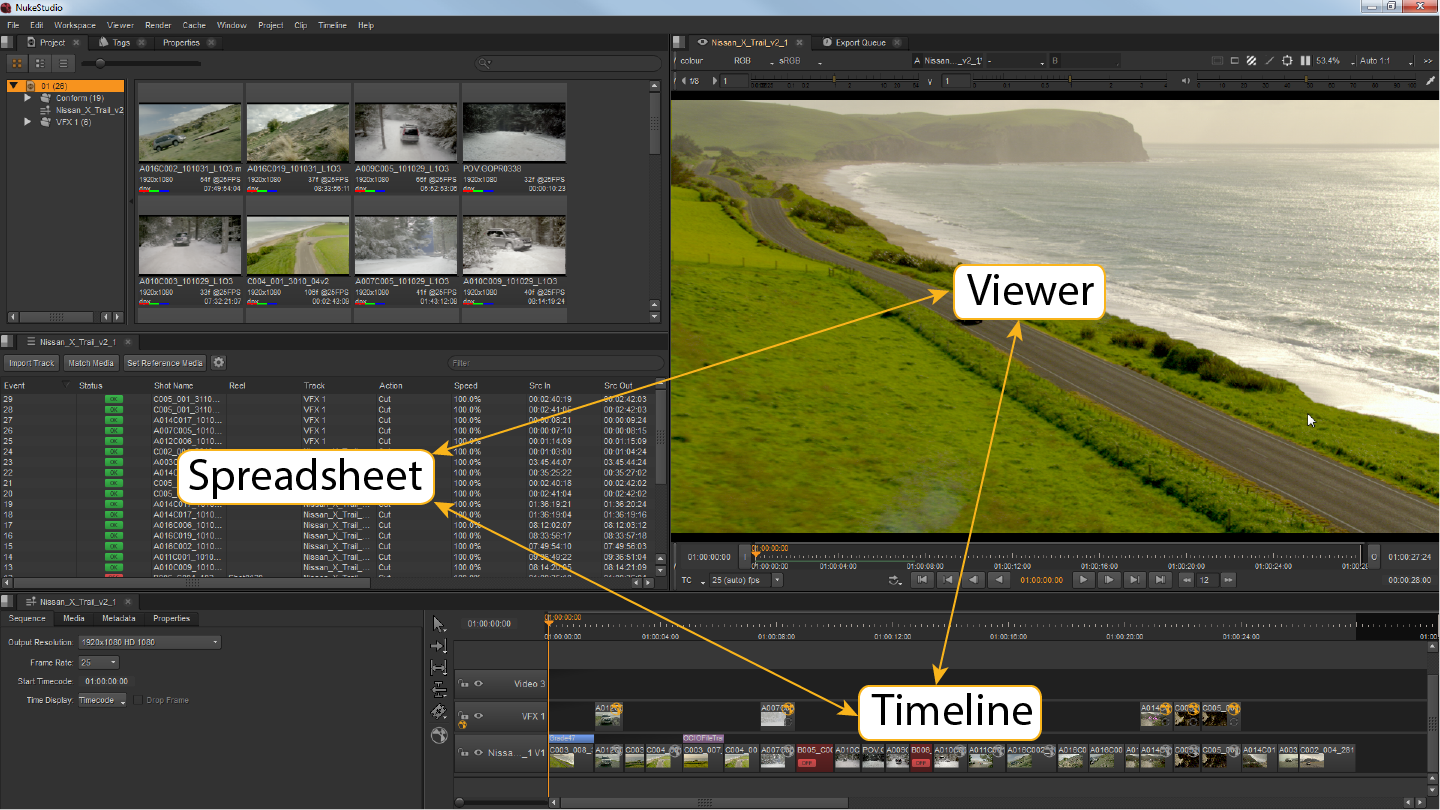Viewport: 1440px width, 810px height.
Task: Adjust the project bin thumbnail size slider
Action: (99, 63)
